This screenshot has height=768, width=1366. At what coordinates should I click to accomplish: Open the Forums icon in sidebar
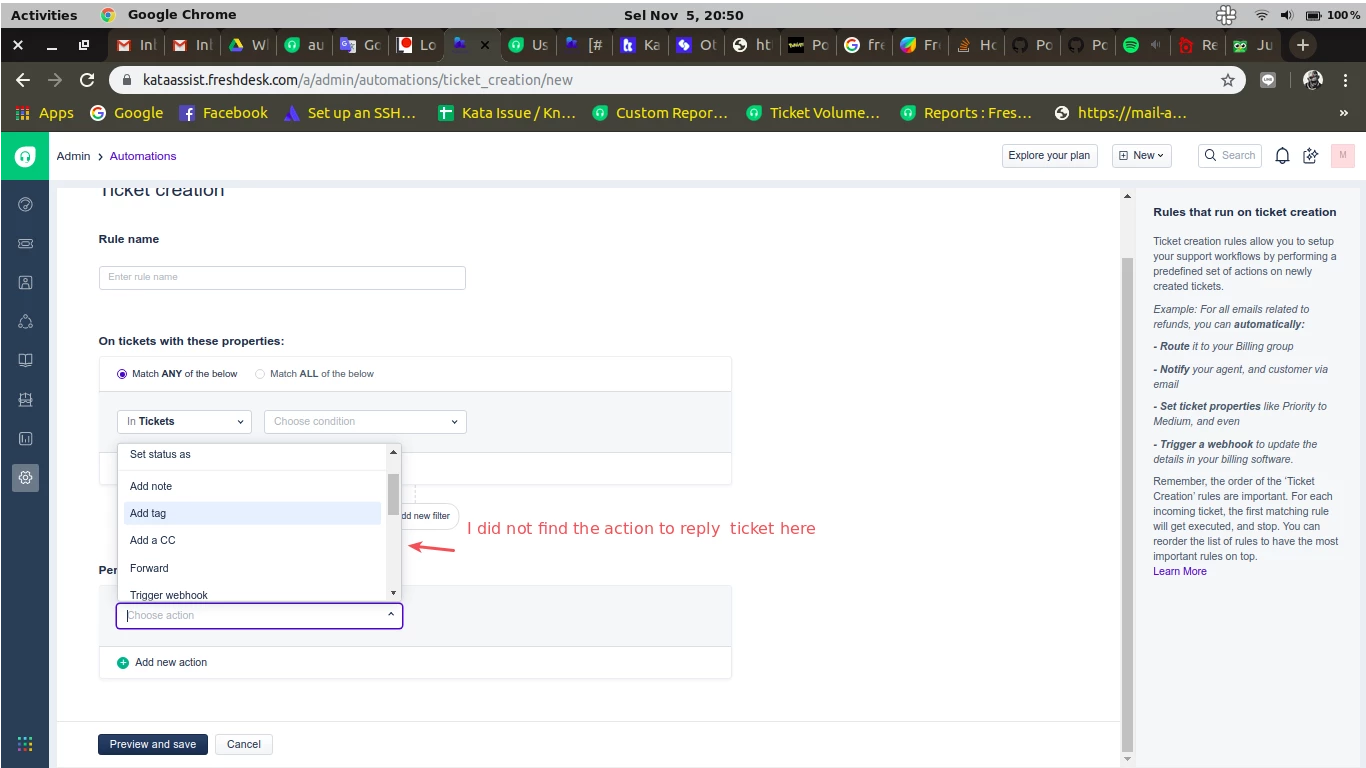click(x=26, y=399)
